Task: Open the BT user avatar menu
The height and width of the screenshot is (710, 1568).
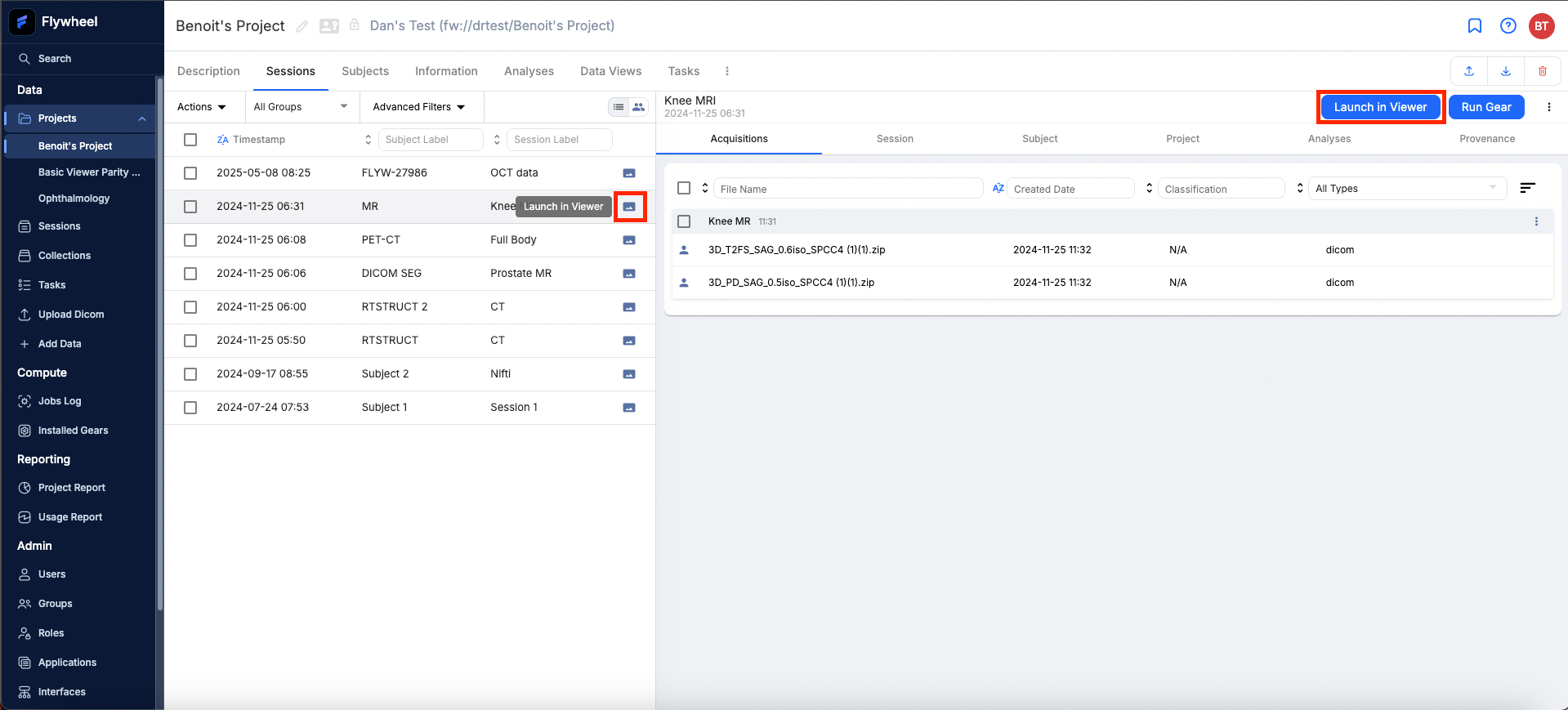Action: click(1542, 26)
